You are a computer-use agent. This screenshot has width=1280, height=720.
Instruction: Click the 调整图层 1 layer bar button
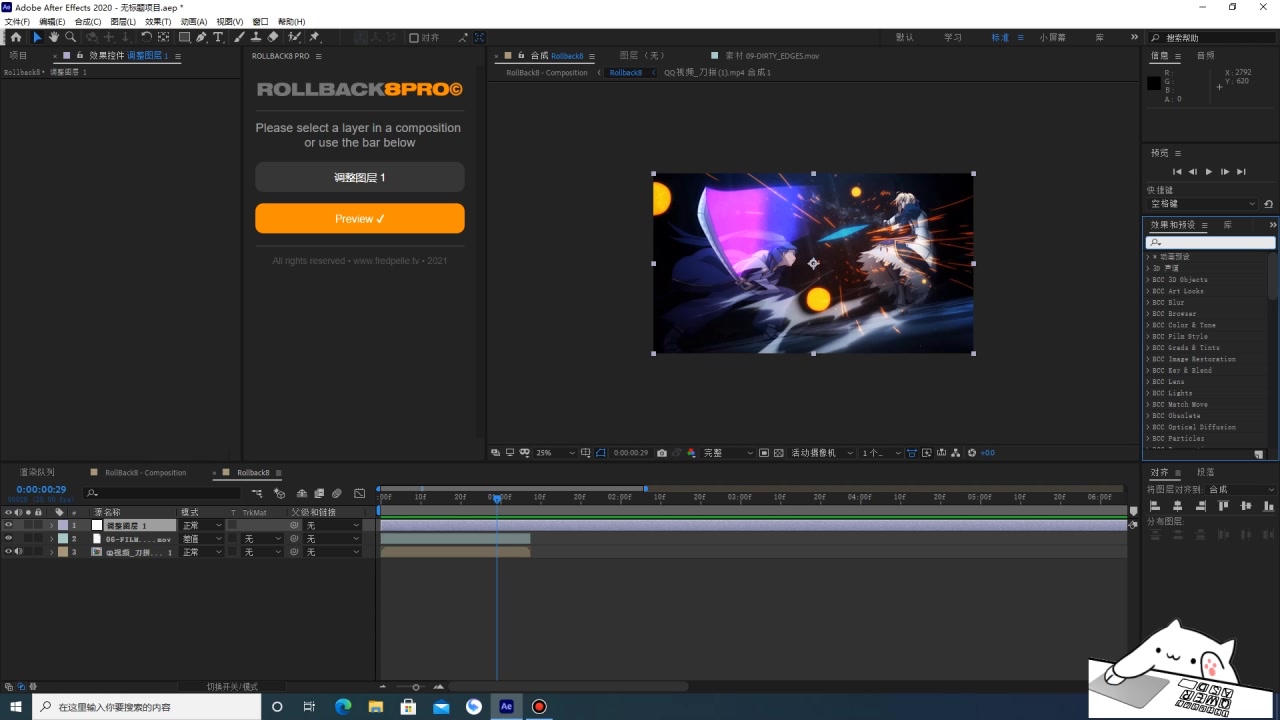click(360, 177)
